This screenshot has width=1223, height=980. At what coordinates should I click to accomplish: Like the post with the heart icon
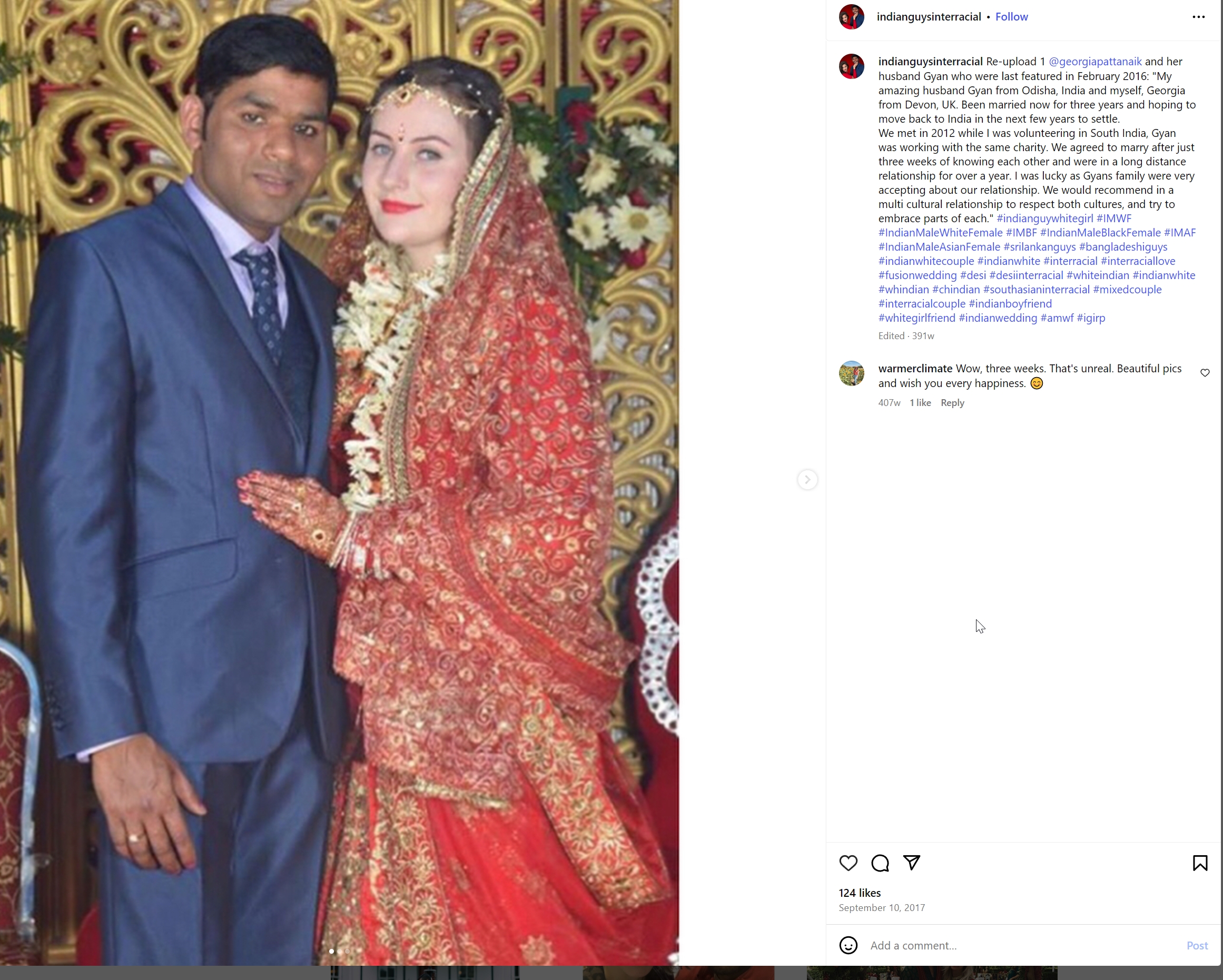click(x=848, y=863)
